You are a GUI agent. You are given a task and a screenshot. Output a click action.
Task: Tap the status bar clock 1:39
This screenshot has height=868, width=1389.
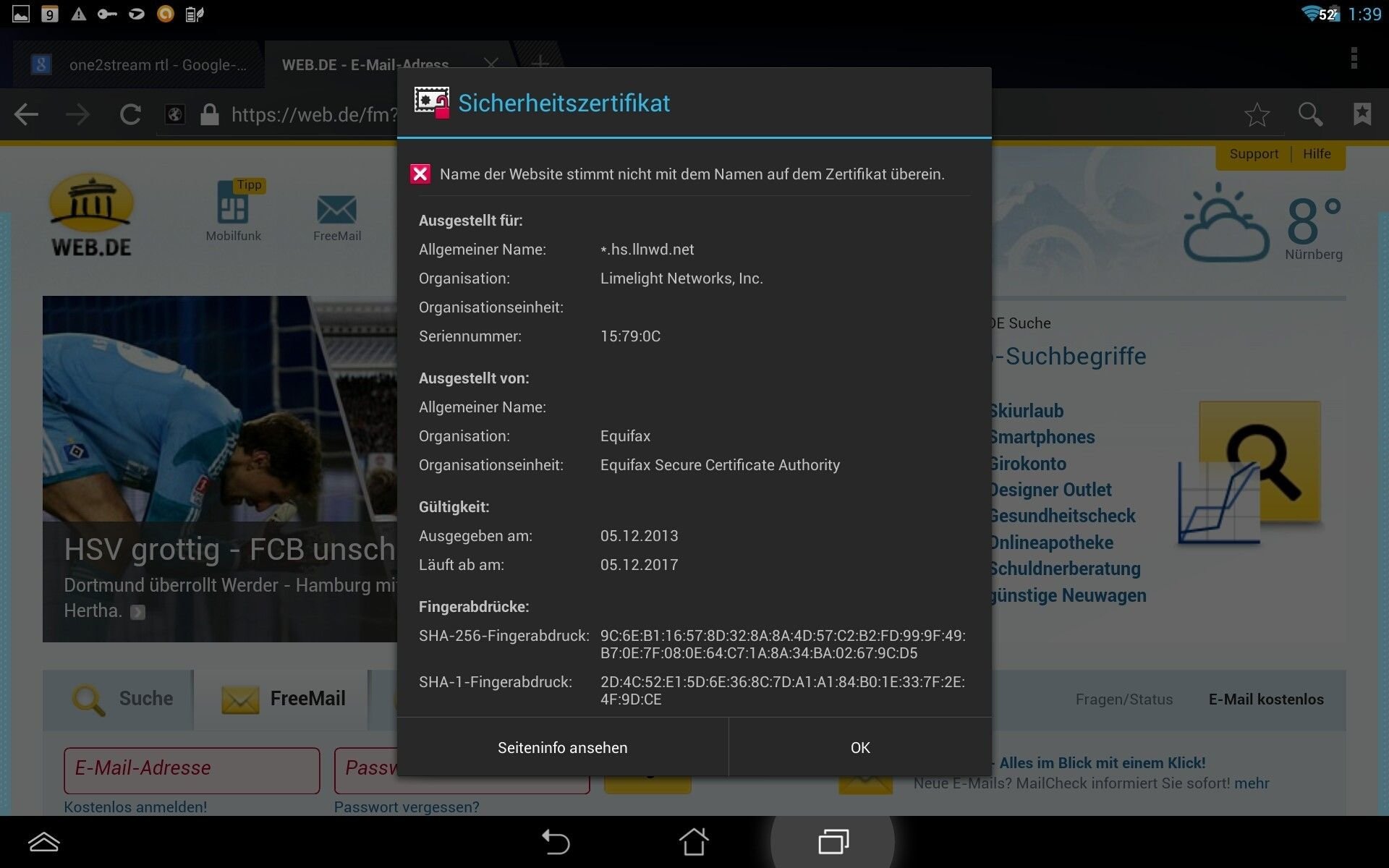point(1364,14)
